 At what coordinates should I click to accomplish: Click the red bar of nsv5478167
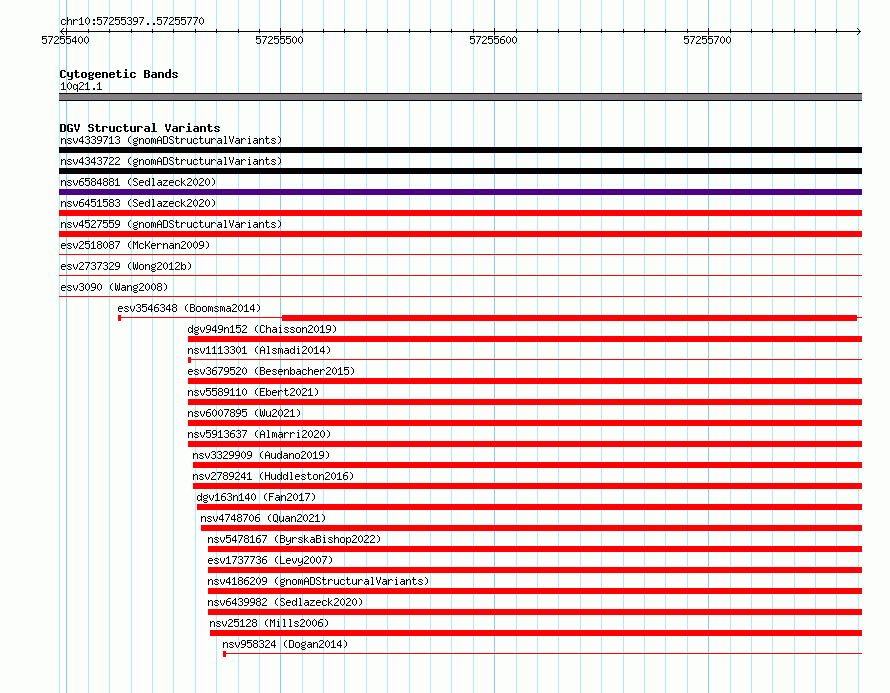tap(535, 549)
